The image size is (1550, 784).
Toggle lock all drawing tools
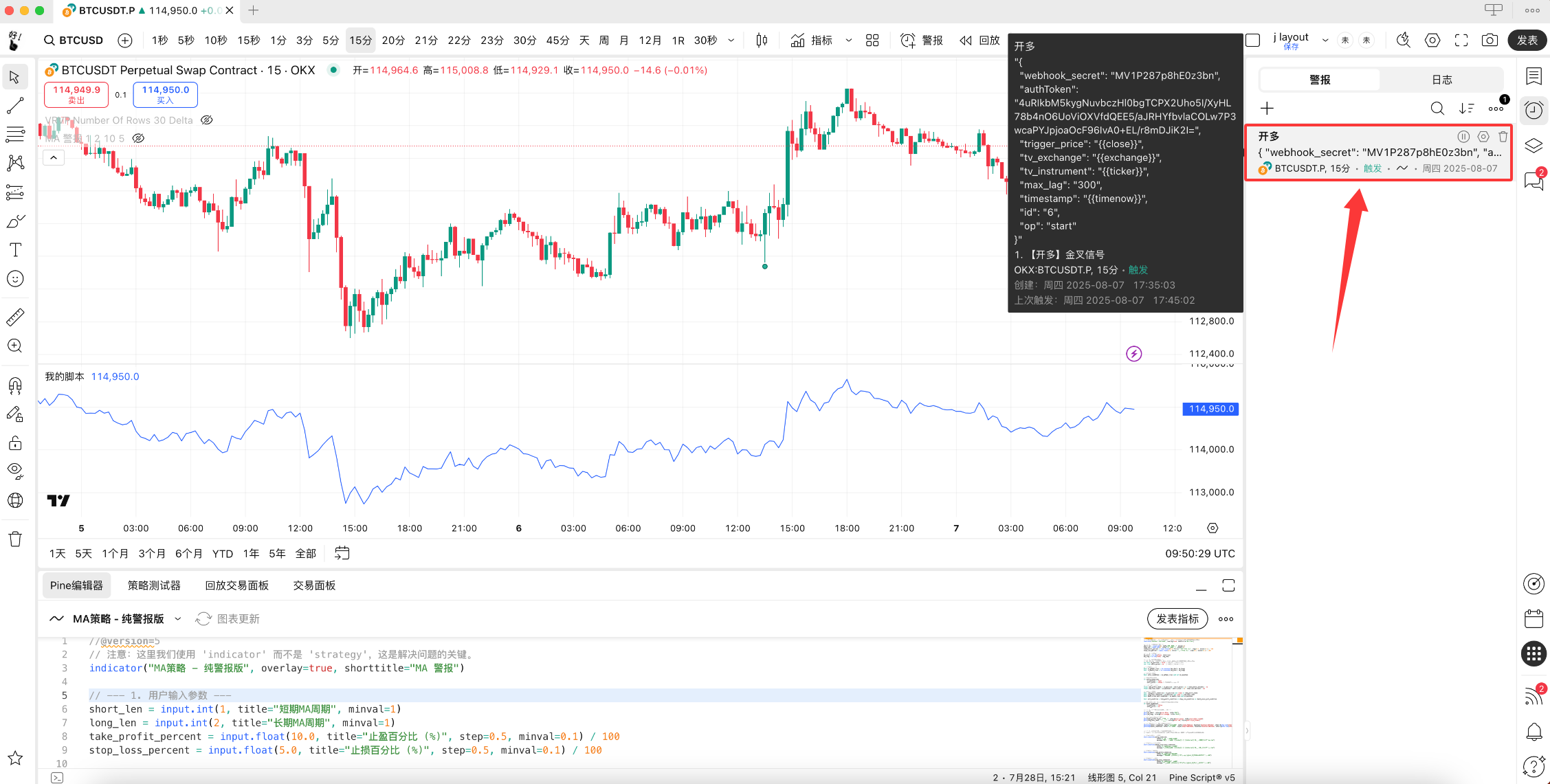[14, 443]
